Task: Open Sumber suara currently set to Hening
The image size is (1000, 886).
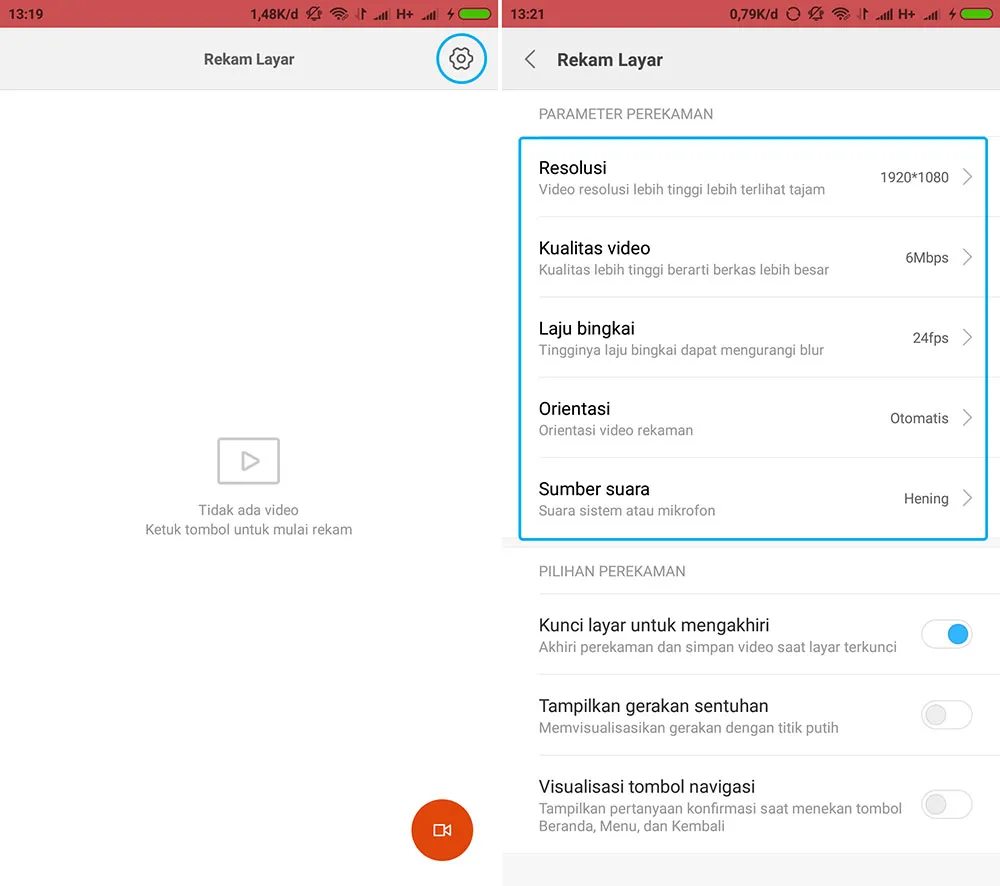Action: click(752, 498)
